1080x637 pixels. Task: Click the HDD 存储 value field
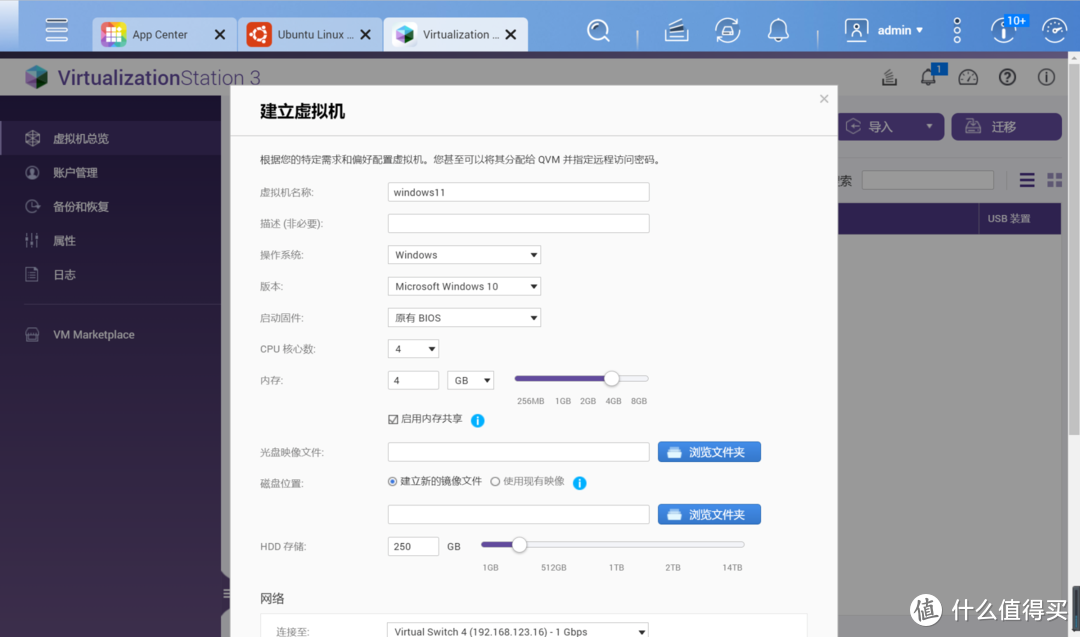pos(413,547)
